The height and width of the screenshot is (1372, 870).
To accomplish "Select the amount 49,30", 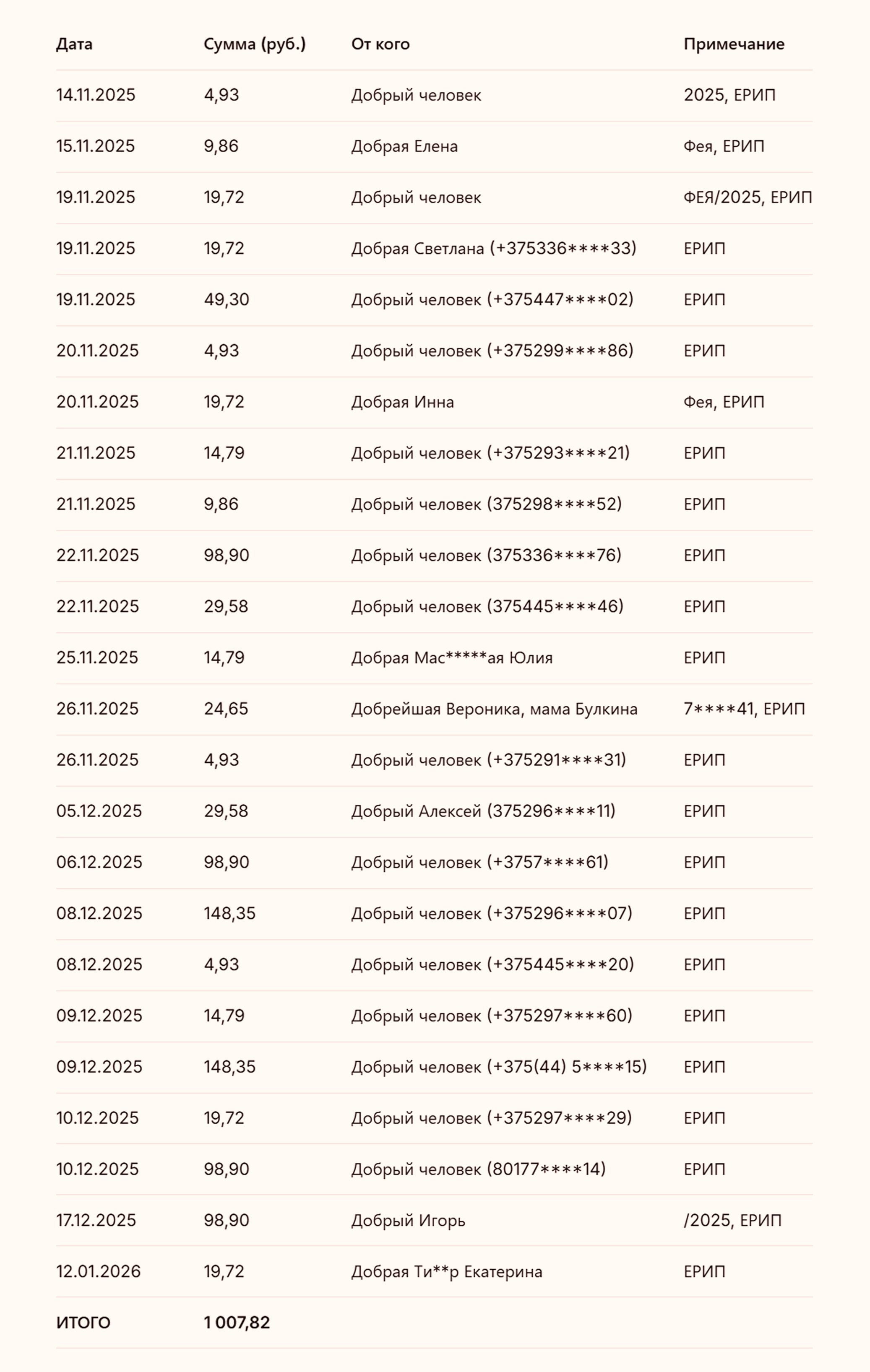I will pos(227,299).
